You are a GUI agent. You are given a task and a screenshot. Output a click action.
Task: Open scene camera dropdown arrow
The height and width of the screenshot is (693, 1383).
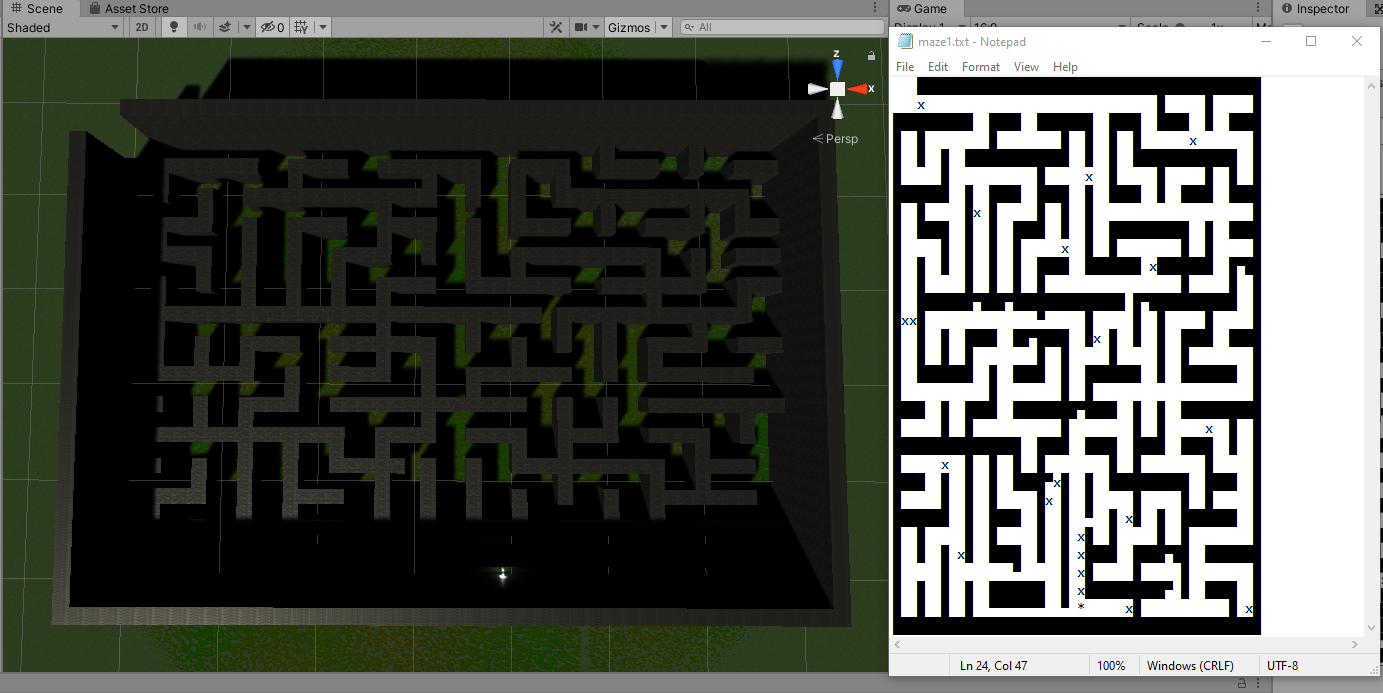[597, 28]
